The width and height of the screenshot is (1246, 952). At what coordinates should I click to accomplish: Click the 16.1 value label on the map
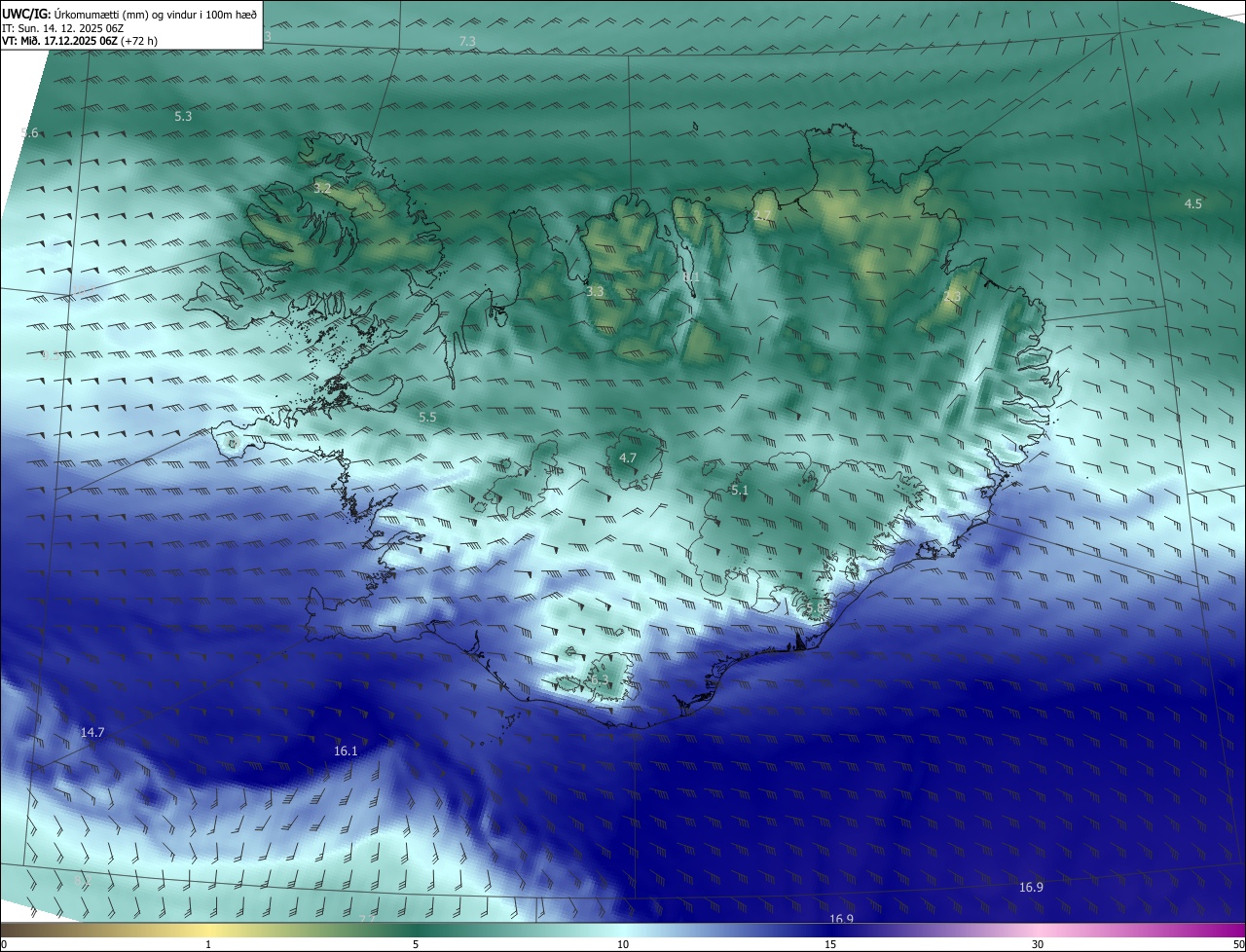tap(346, 751)
